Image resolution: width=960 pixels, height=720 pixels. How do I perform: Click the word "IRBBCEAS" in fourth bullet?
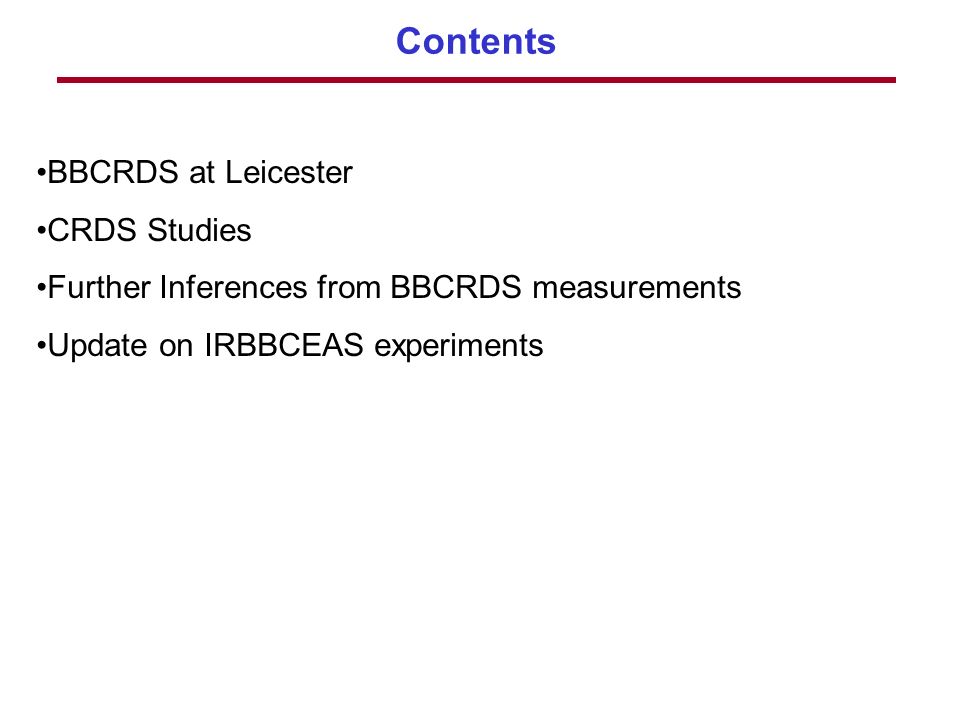click(x=284, y=345)
